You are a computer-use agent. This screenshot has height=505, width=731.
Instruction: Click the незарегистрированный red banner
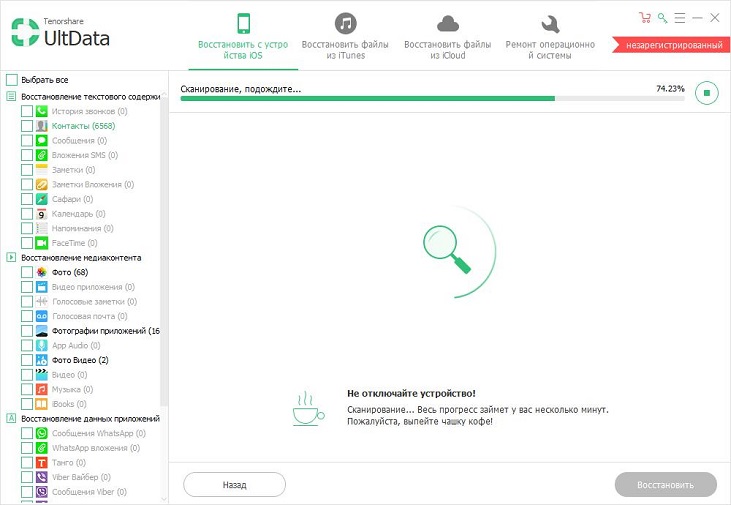click(x=671, y=45)
